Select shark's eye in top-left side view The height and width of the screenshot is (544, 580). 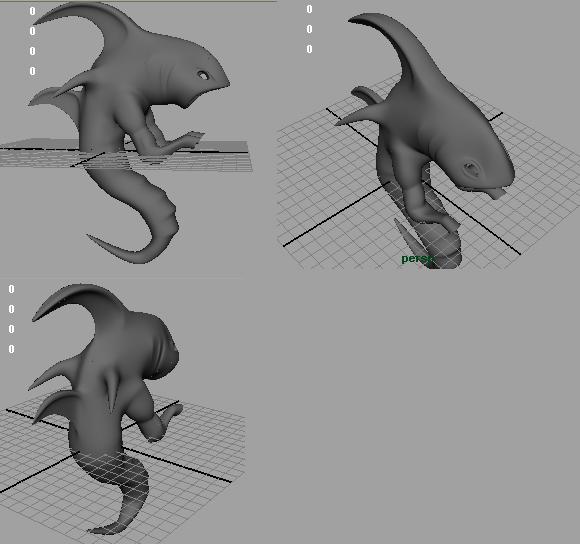pyautogui.click(x=203, y=75)
